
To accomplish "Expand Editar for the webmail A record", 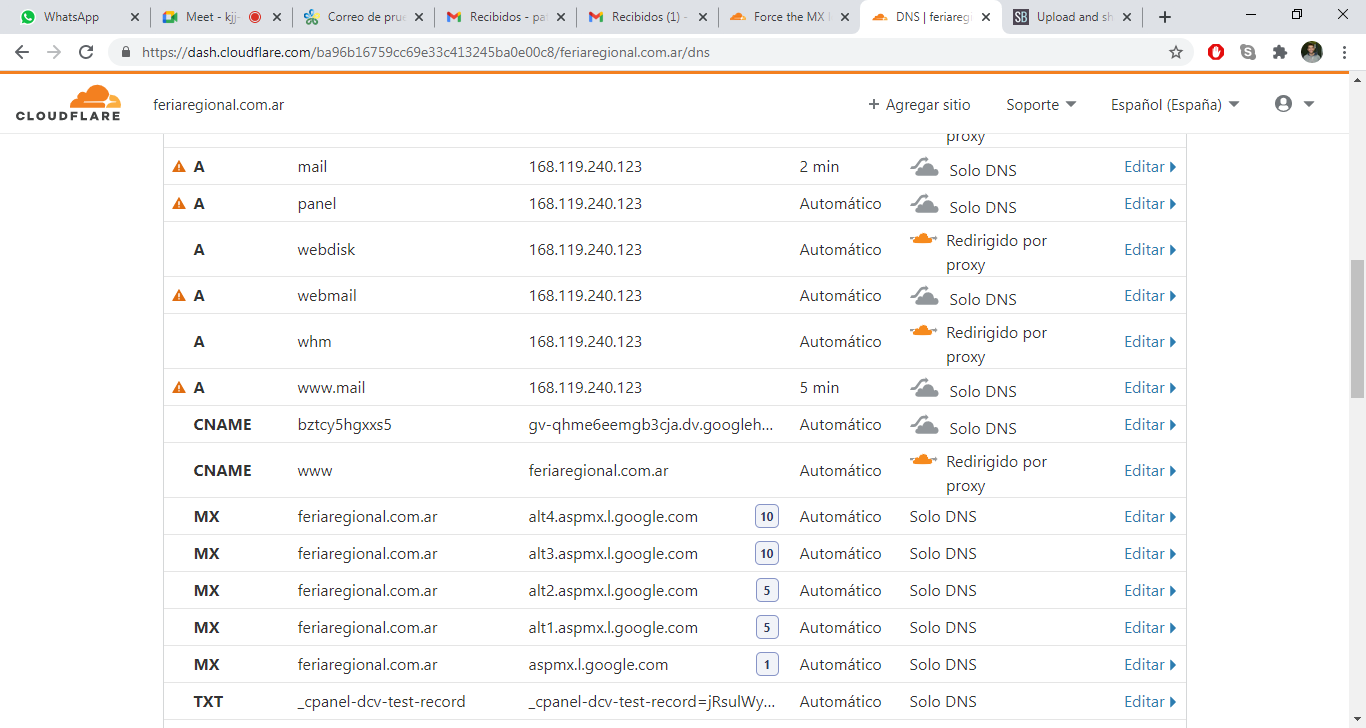I will (x=1150, y=296).
